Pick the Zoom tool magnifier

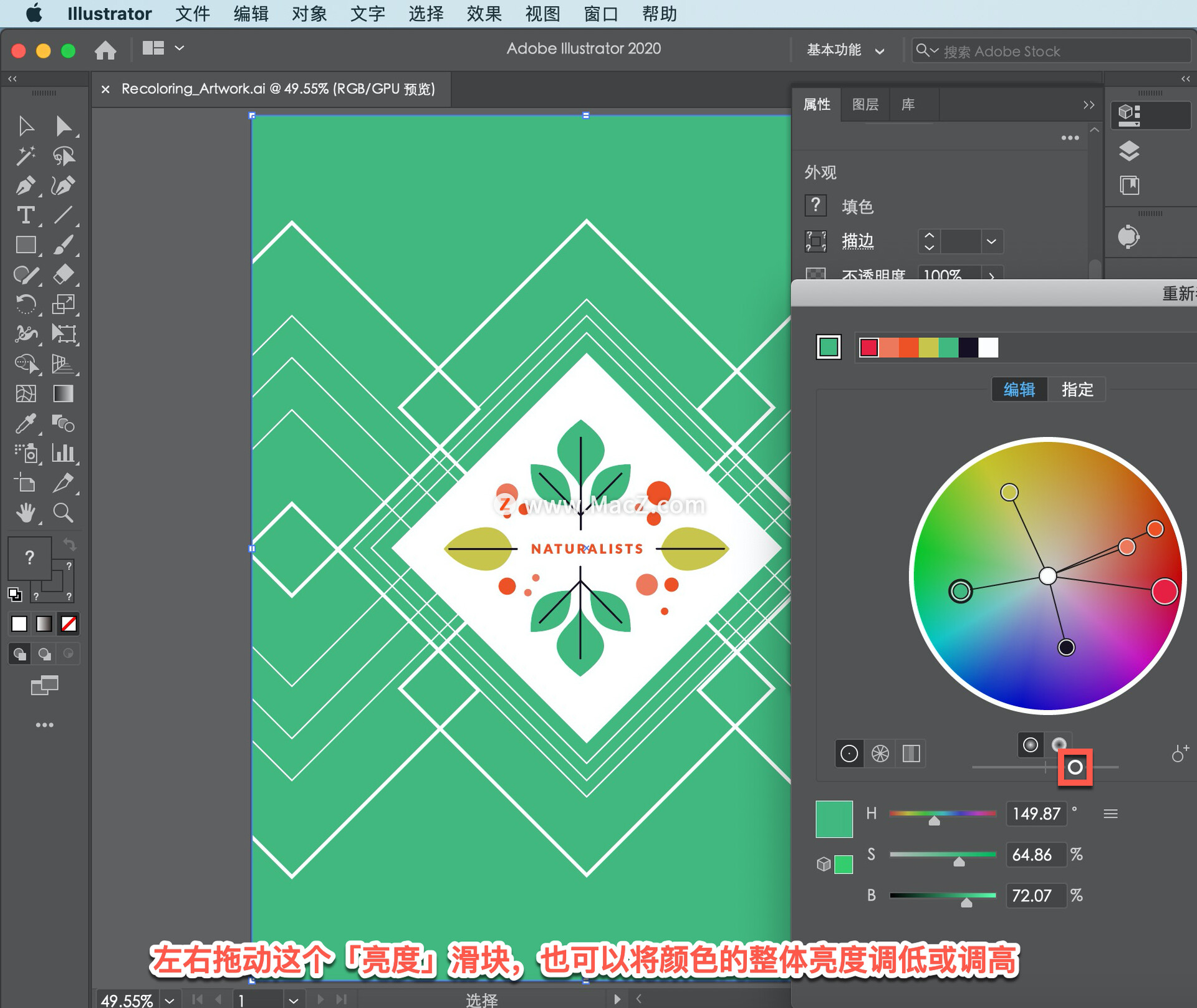tap(63, 512)
